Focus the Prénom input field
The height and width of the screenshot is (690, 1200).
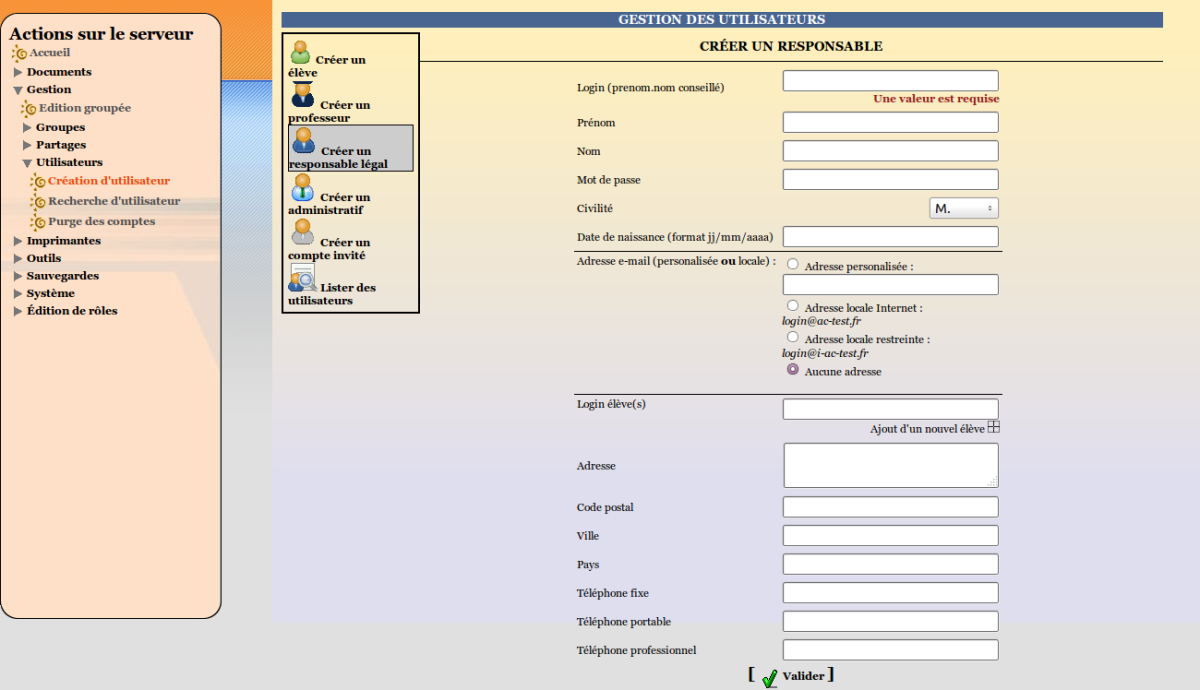coord(891,122)
